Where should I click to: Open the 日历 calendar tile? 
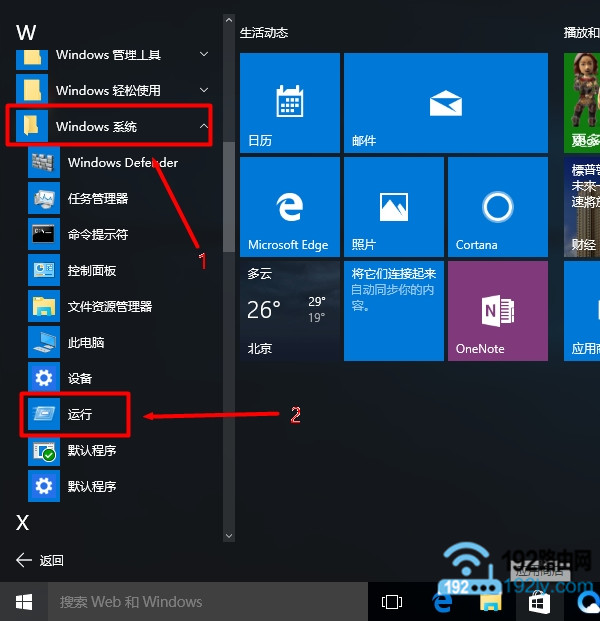[290, 103]
